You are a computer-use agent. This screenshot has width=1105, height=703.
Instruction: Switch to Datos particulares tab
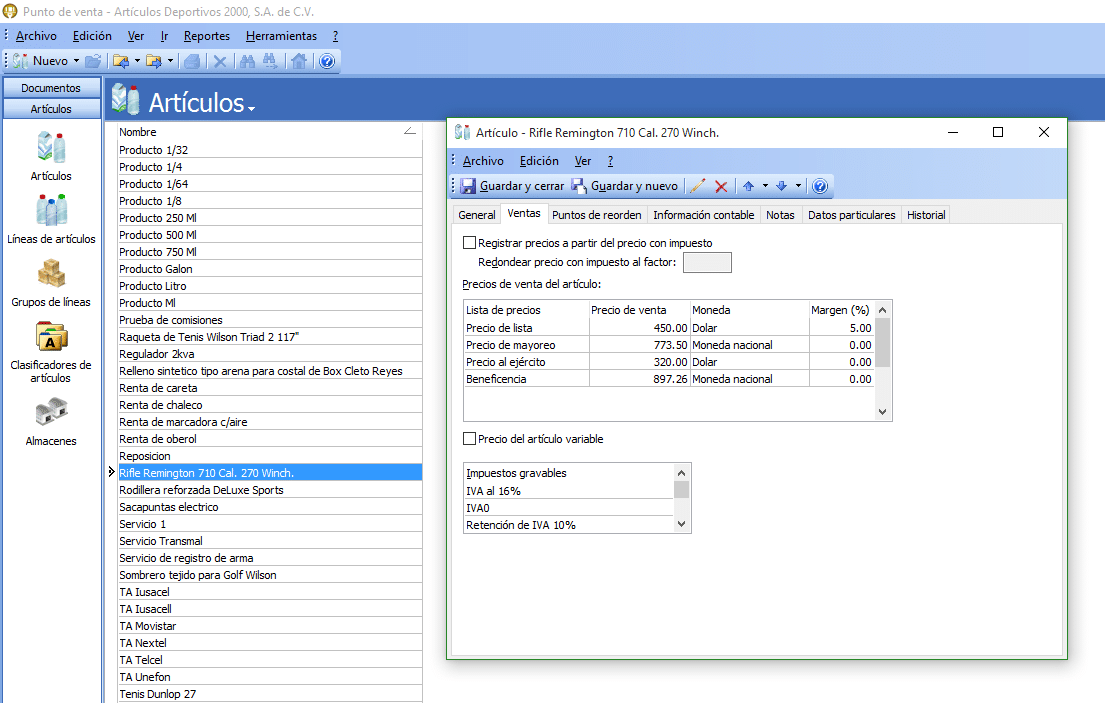[x=851, y=215]
